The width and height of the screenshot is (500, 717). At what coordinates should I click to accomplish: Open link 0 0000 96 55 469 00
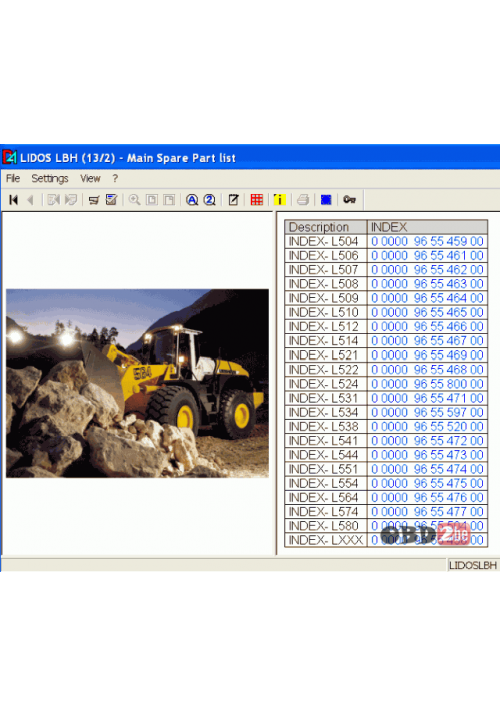tap(427, 355)
